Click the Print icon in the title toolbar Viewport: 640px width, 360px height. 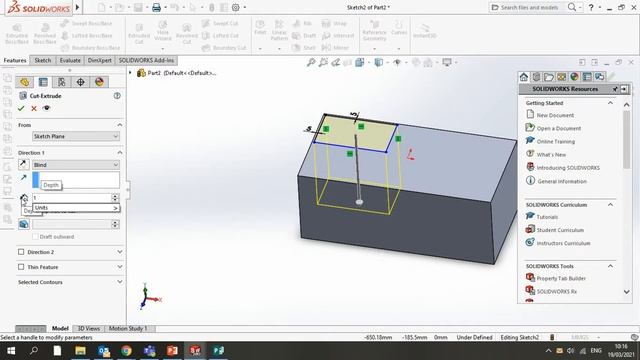[x=156, y=7]
